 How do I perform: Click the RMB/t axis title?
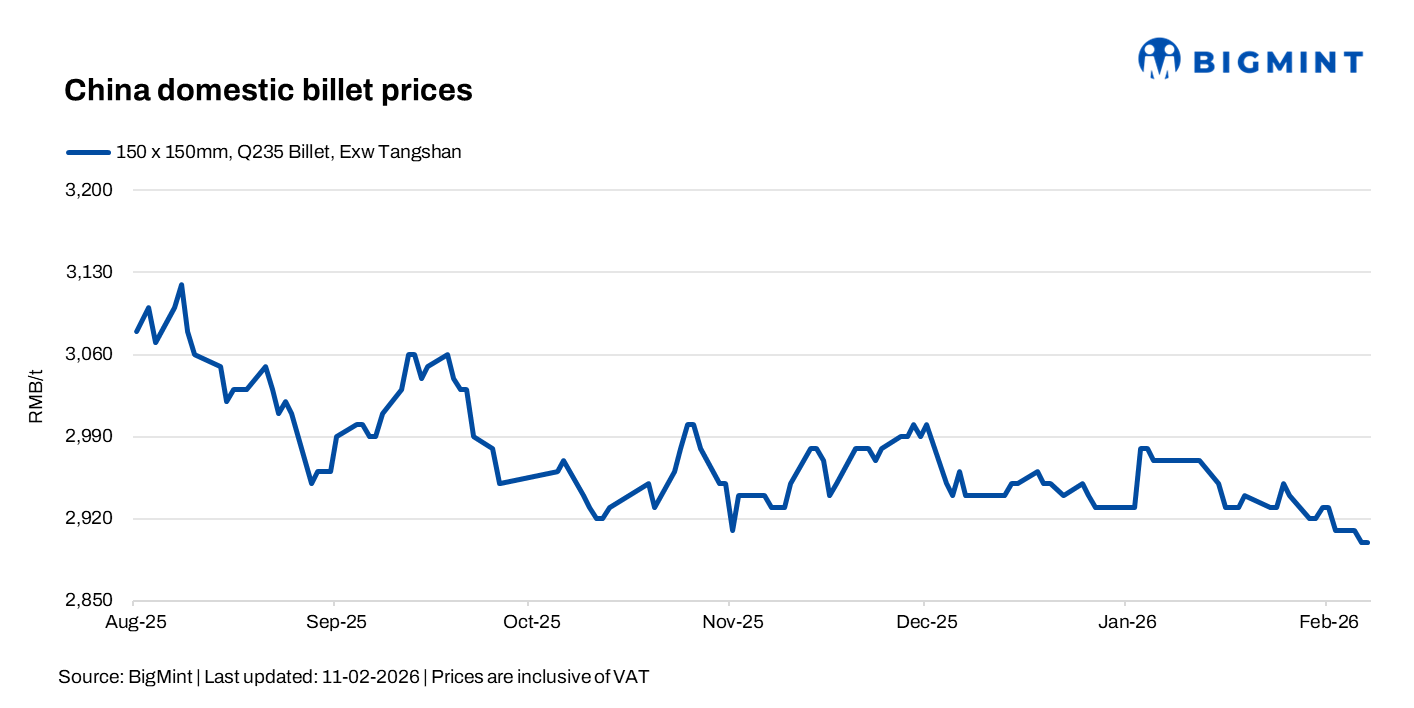coord(36,395)
